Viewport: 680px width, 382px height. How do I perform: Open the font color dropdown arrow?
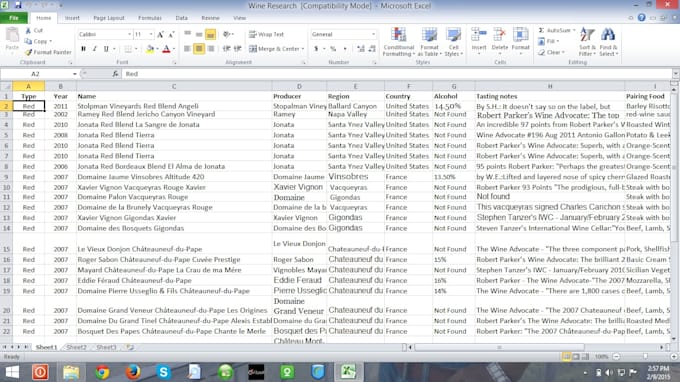pyautogui.click(x=174, y=49)
